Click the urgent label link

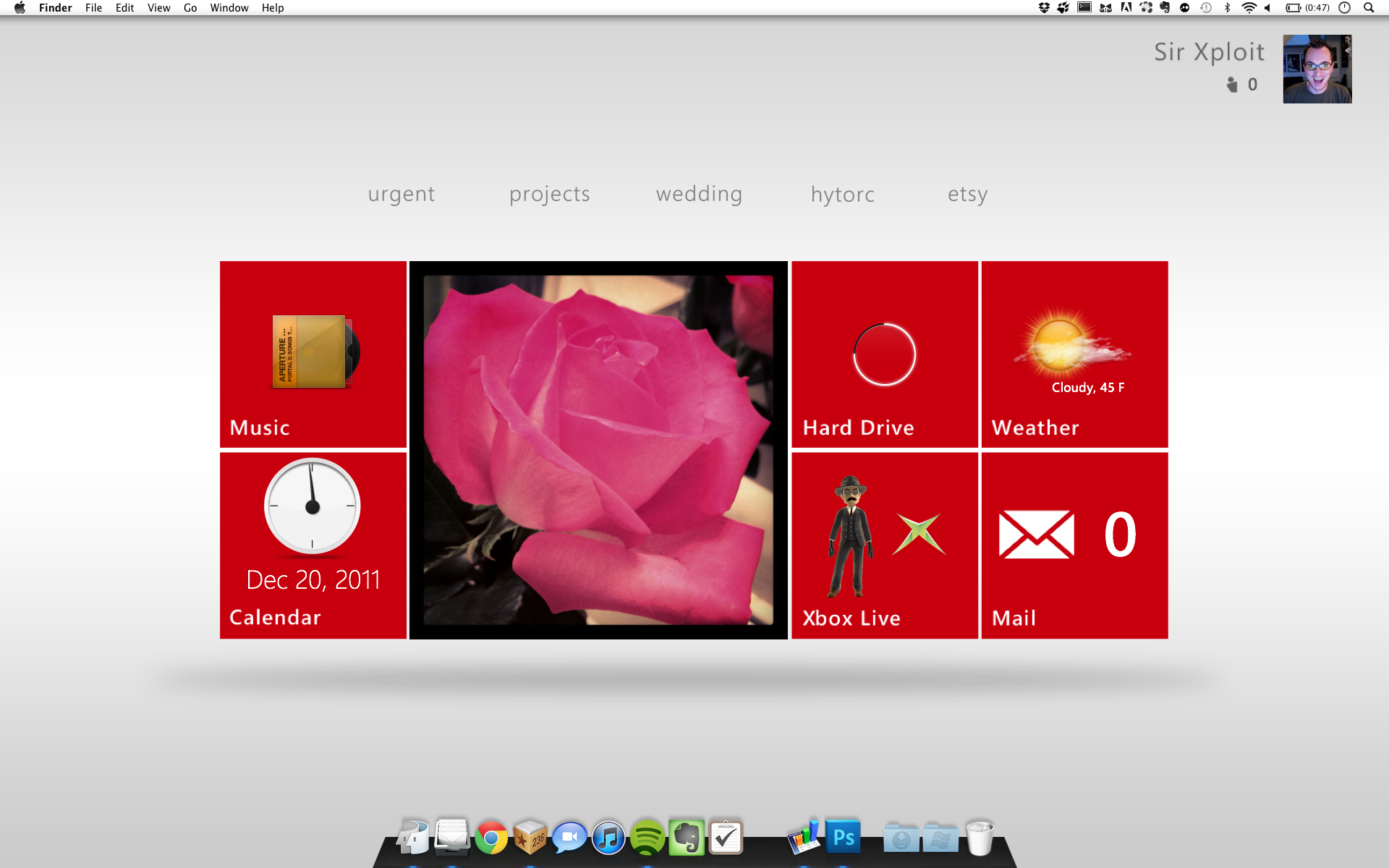[401, 194]
